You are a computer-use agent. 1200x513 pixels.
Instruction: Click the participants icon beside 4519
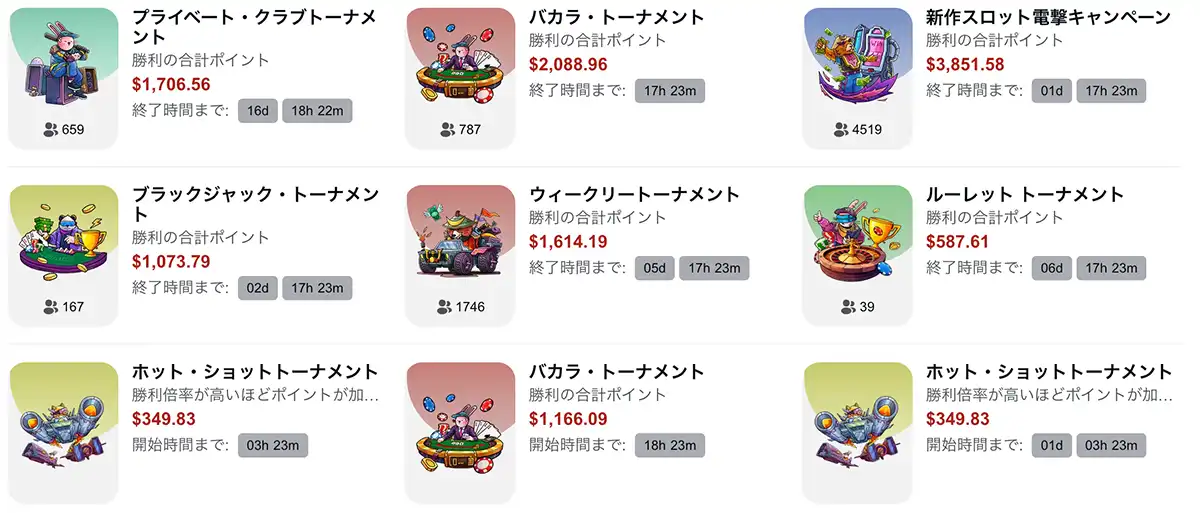pyautogui.click(x=842, y=130)
